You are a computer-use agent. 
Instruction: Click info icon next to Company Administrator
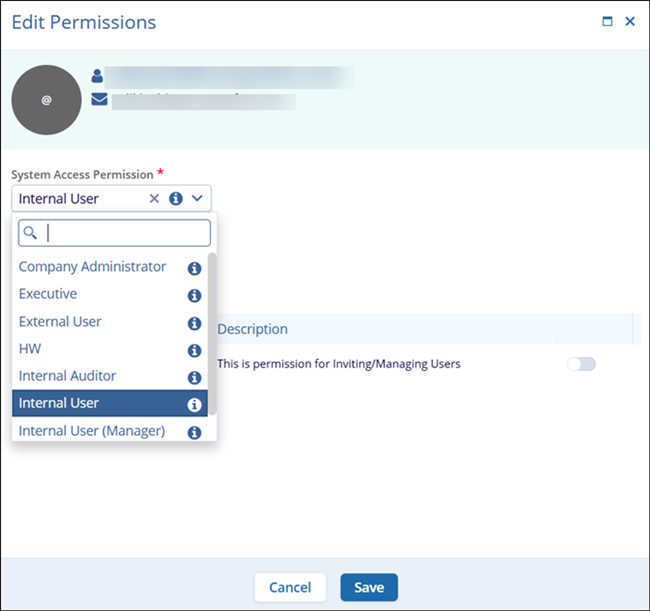(194, 268)
